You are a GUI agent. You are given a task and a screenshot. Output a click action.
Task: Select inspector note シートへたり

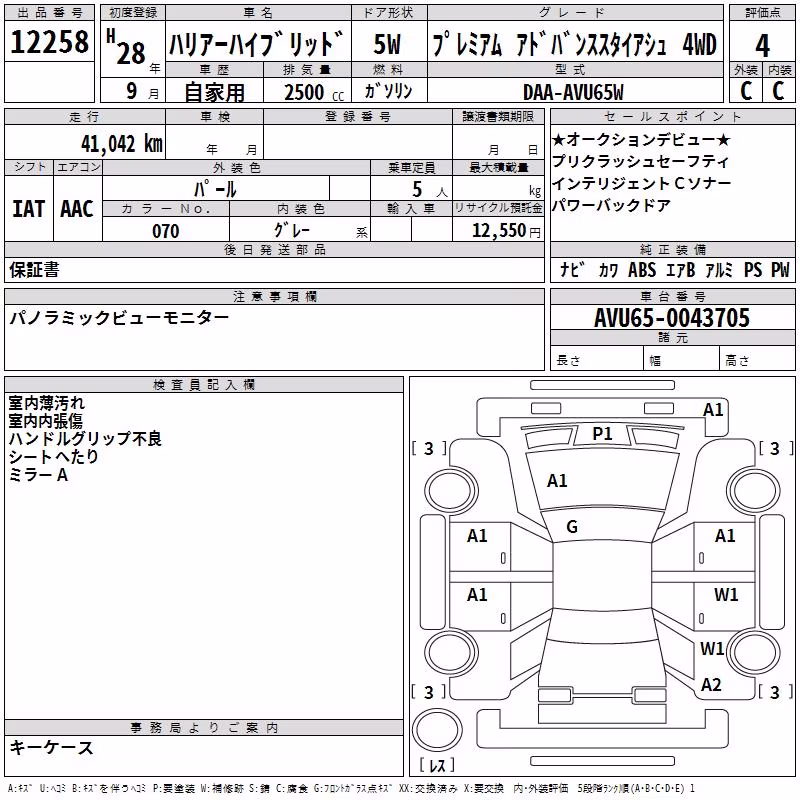[54, 456]
